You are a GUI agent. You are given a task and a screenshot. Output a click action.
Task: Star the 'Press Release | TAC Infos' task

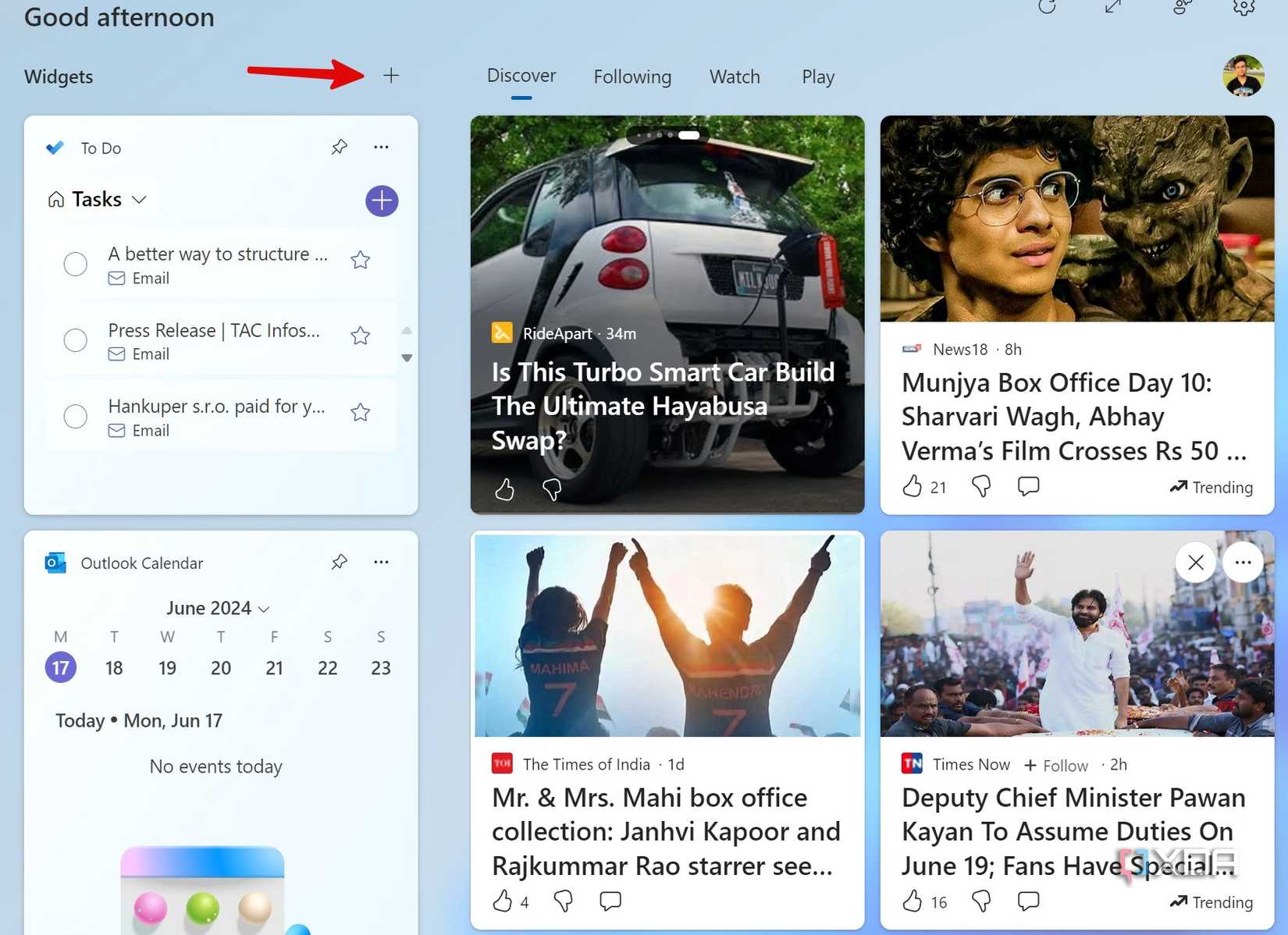click(360, 336)
